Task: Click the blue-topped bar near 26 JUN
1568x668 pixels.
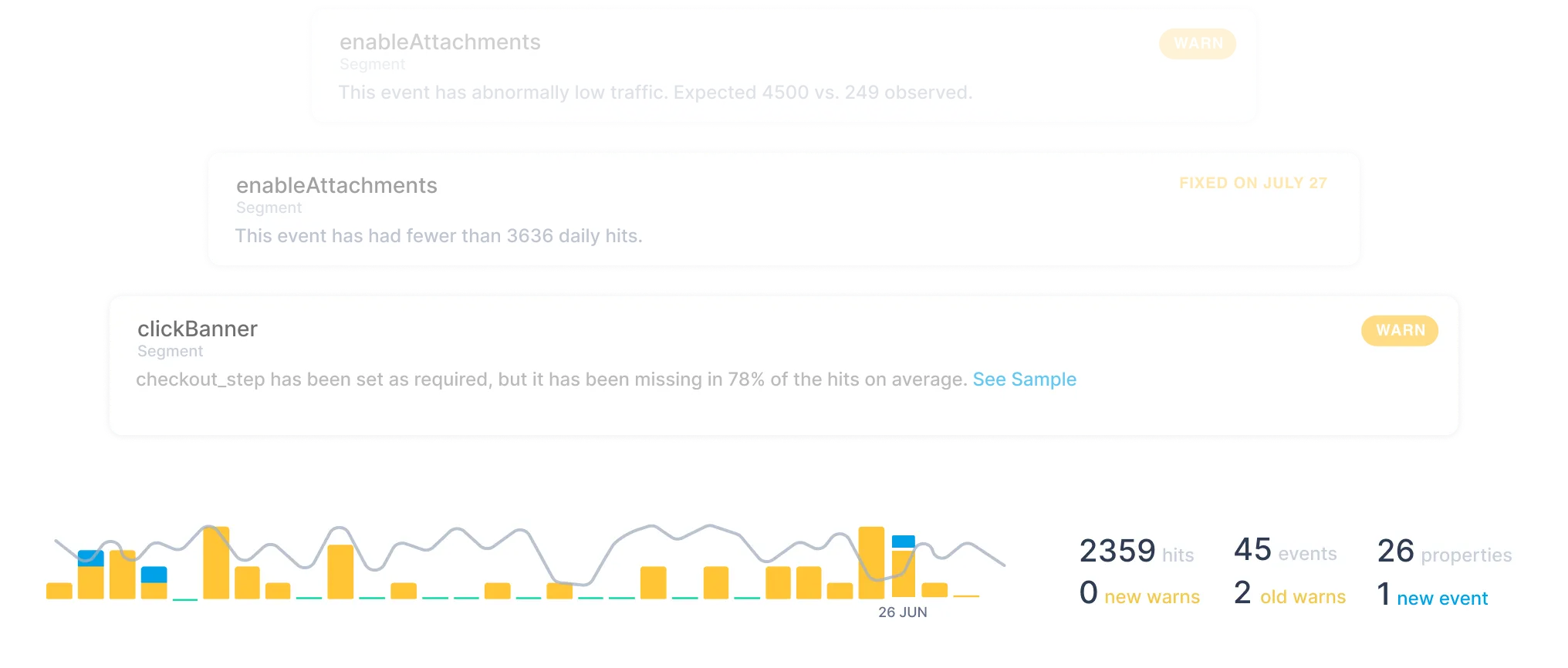Action: 903,541
